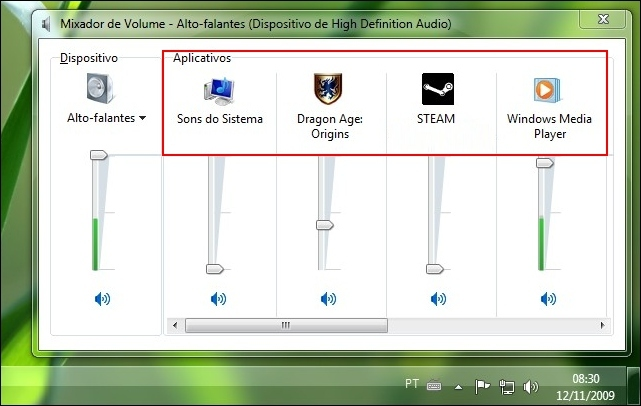Mute Windows Media Player
Viewport: 641px width, 406px height.
tap(548, 299)
